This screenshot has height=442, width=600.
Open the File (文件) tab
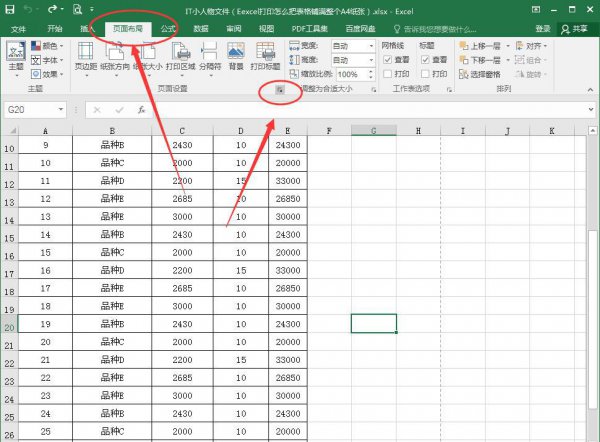click(18, 29)
